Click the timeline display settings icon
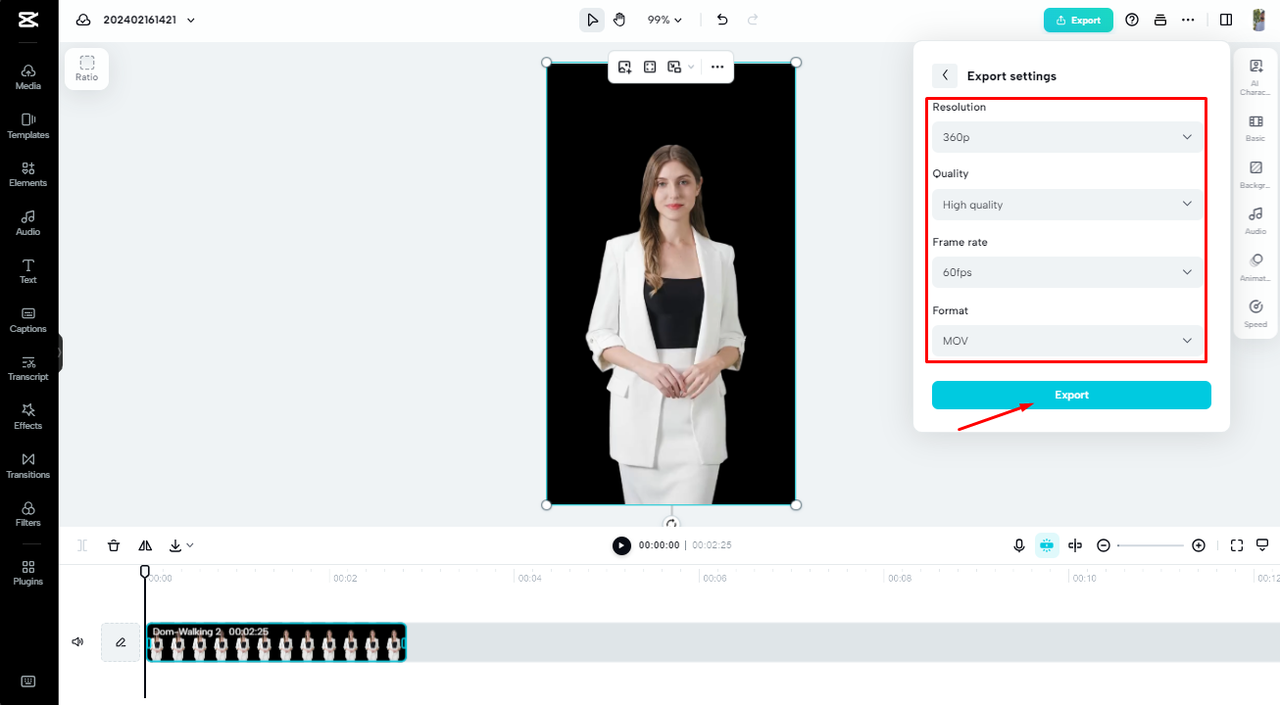The width and height of the screenshot is (1280, 705). coord(1262,545)
